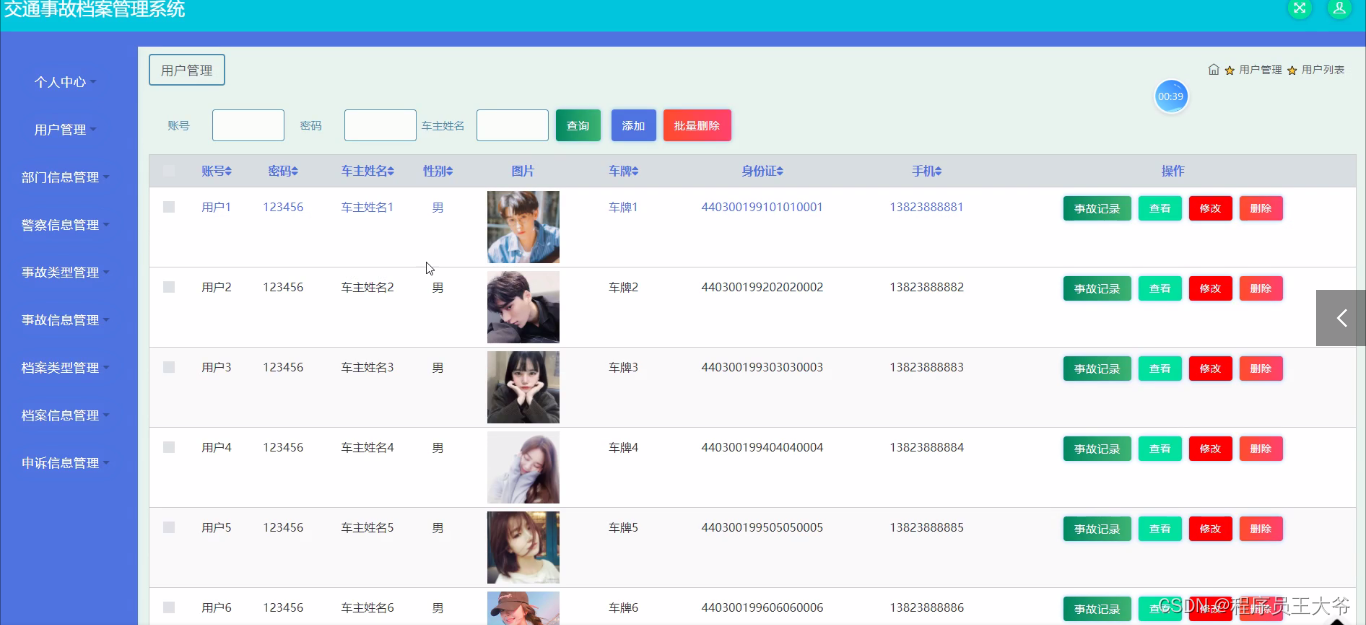Screen dimensions: 1366x625
Task: Check the checkbox for 用户1 row
Action: tap(168, 207)
